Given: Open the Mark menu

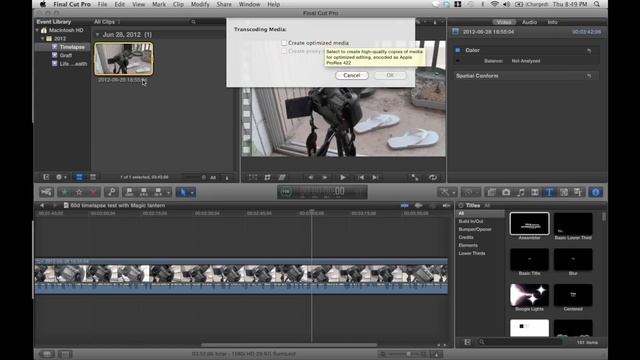Looking at the screenshot, I should pyautogui.click(x=159, y=4).
